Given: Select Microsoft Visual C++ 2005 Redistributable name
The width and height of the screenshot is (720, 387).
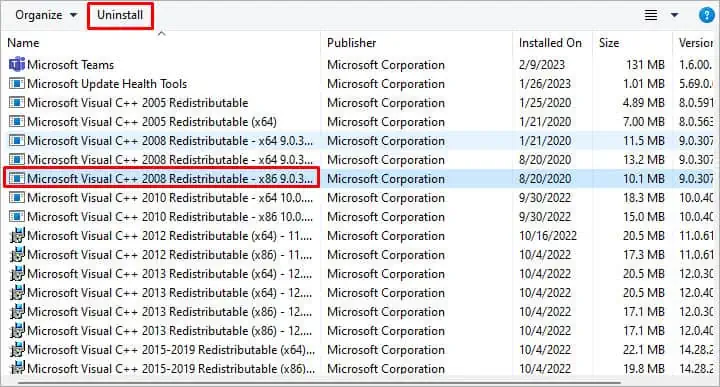Looking at the screenshot, I should [x=137, y=102].
